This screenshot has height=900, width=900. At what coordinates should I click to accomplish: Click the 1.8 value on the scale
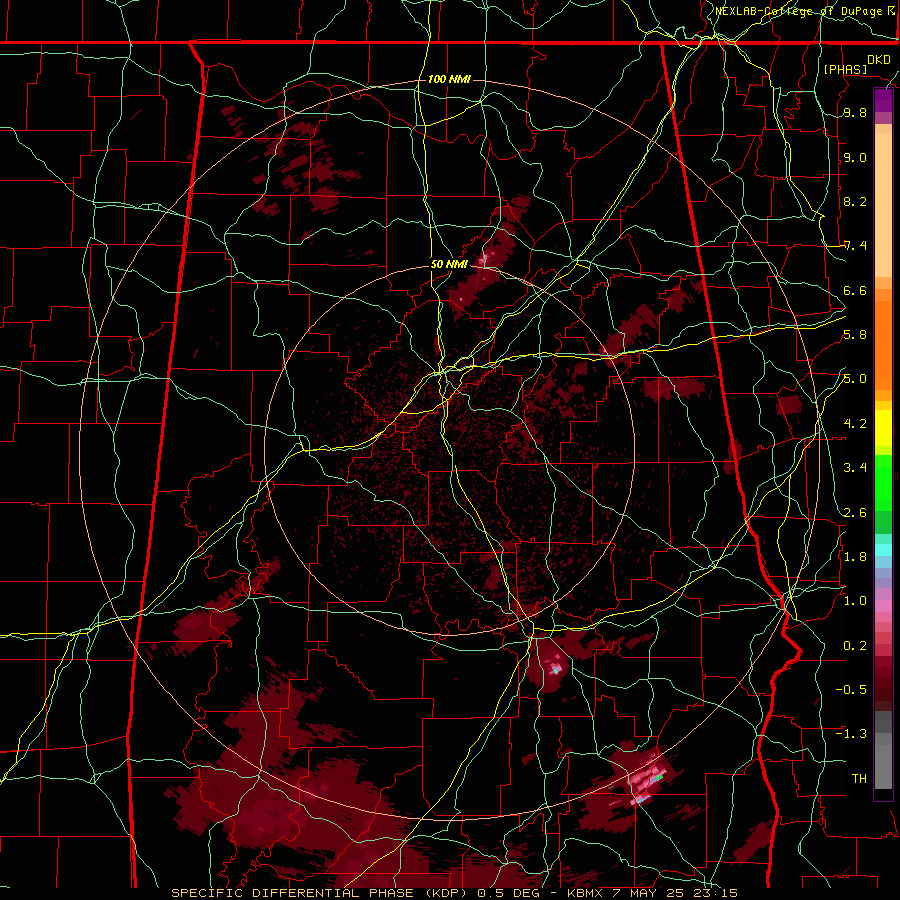tap(855, 557)
